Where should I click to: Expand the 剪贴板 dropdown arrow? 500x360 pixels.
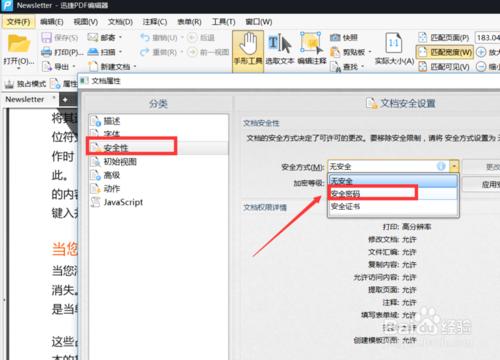click(370, 52)
